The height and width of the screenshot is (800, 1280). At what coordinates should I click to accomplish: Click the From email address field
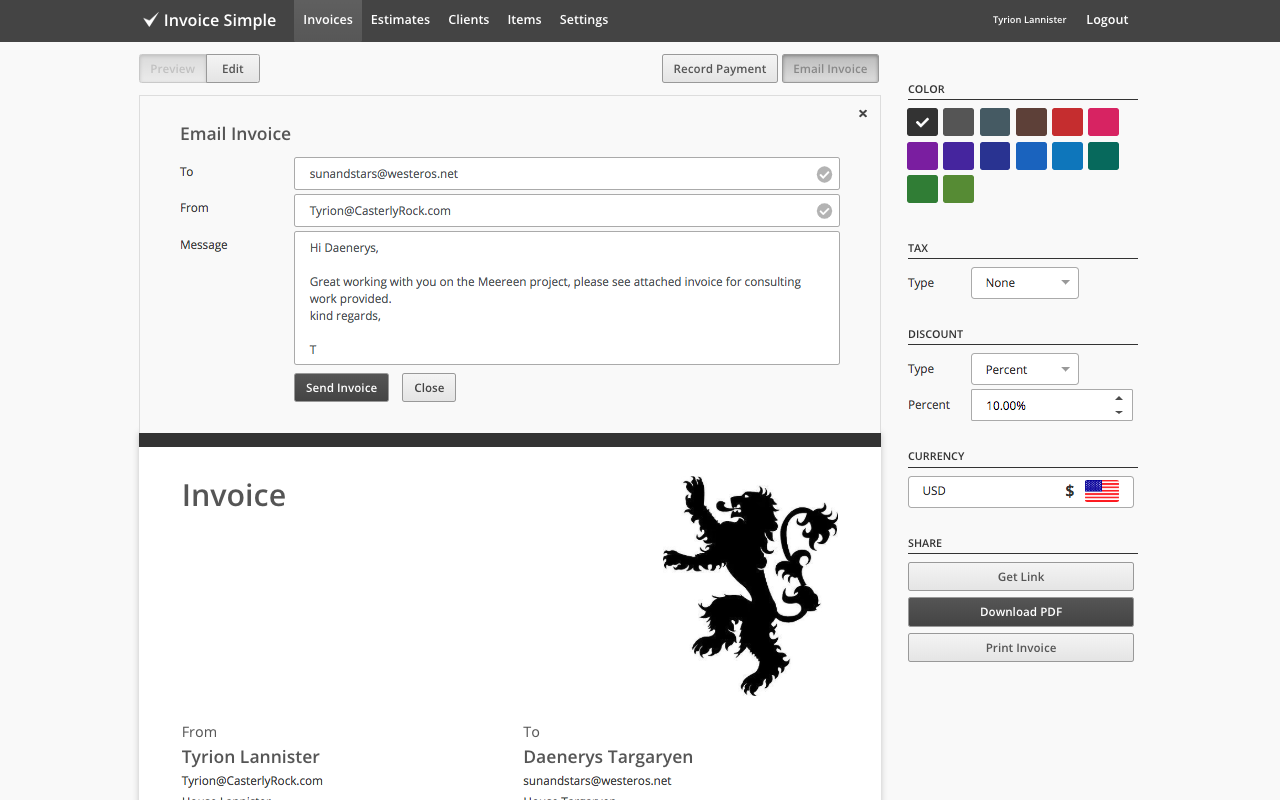point(567,211)
